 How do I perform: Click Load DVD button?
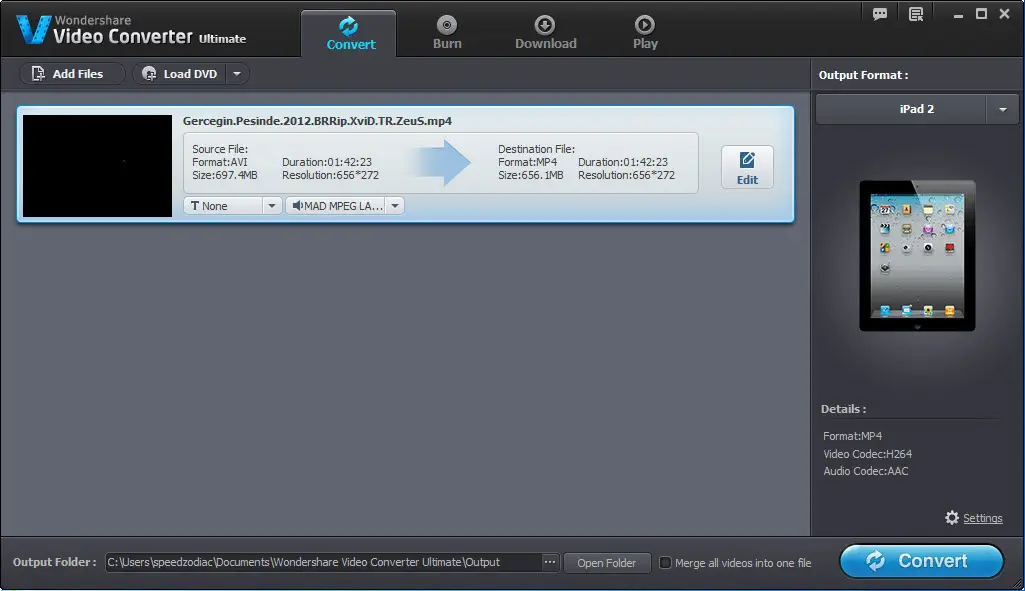[180, 74]
